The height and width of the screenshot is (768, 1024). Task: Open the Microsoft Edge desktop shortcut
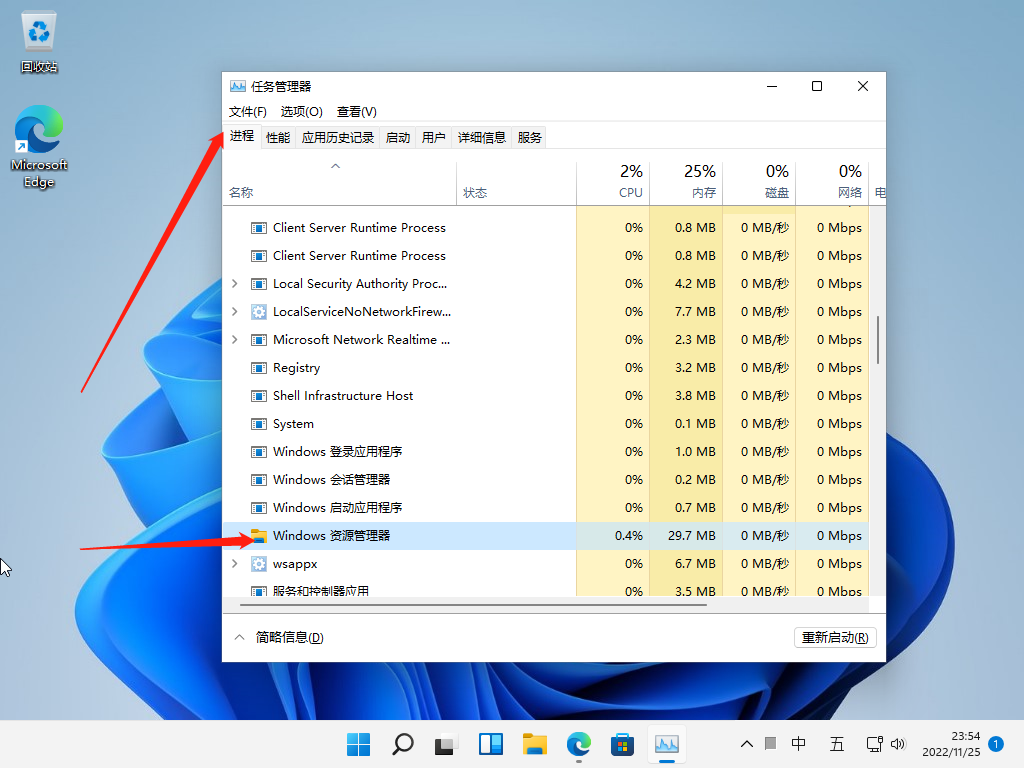39,147
